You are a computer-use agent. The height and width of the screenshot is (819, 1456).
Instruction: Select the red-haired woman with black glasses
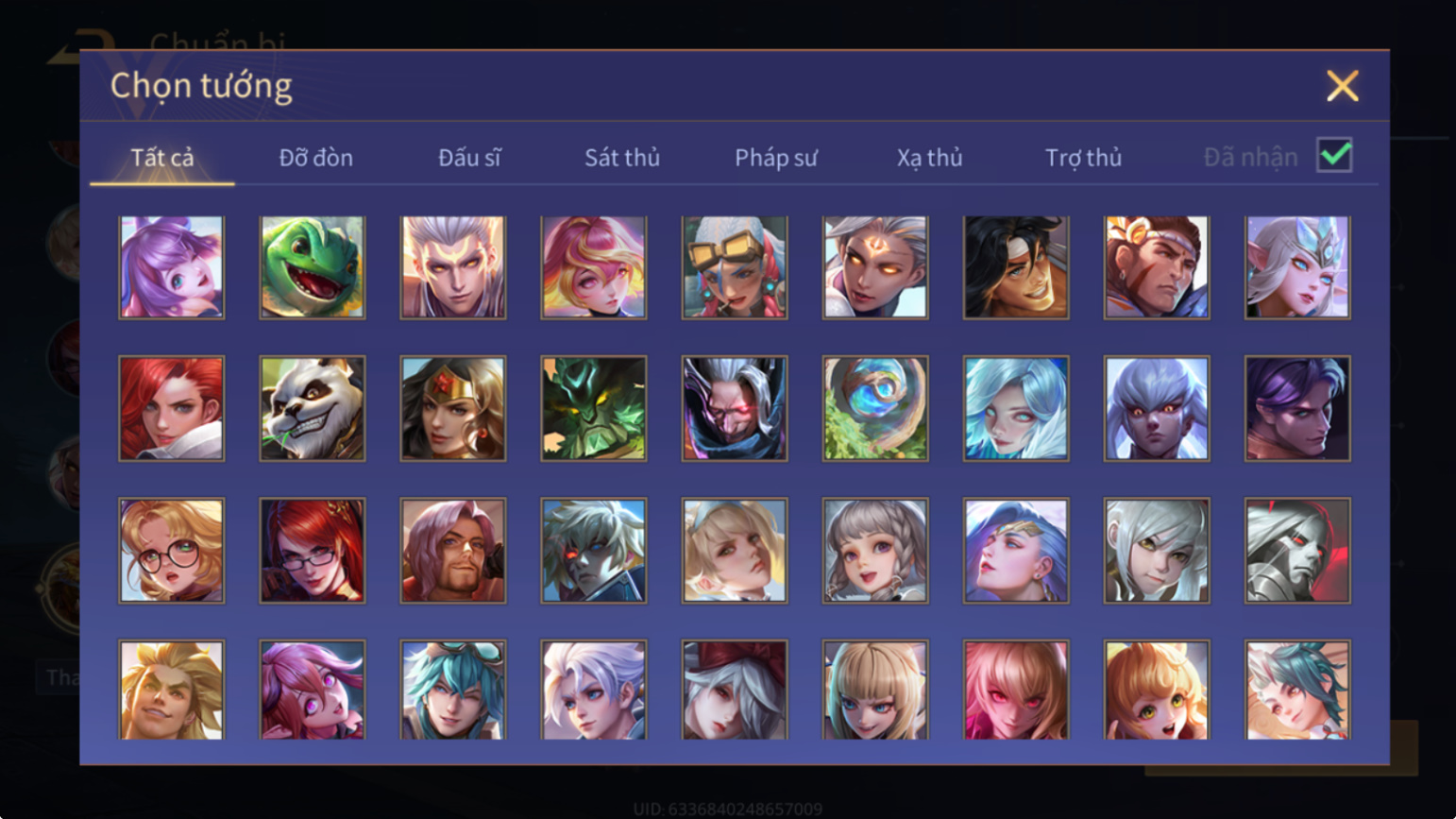coord(313,551)
